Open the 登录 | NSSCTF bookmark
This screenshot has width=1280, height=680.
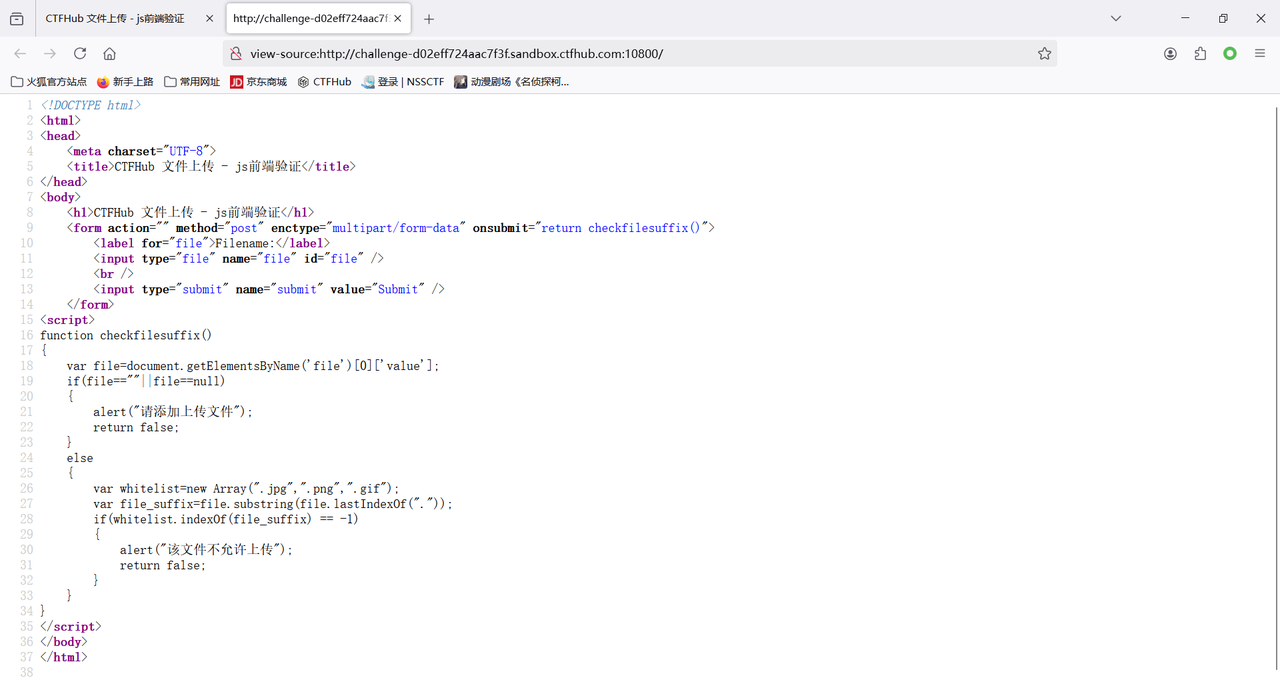click(x=402, y=82)
